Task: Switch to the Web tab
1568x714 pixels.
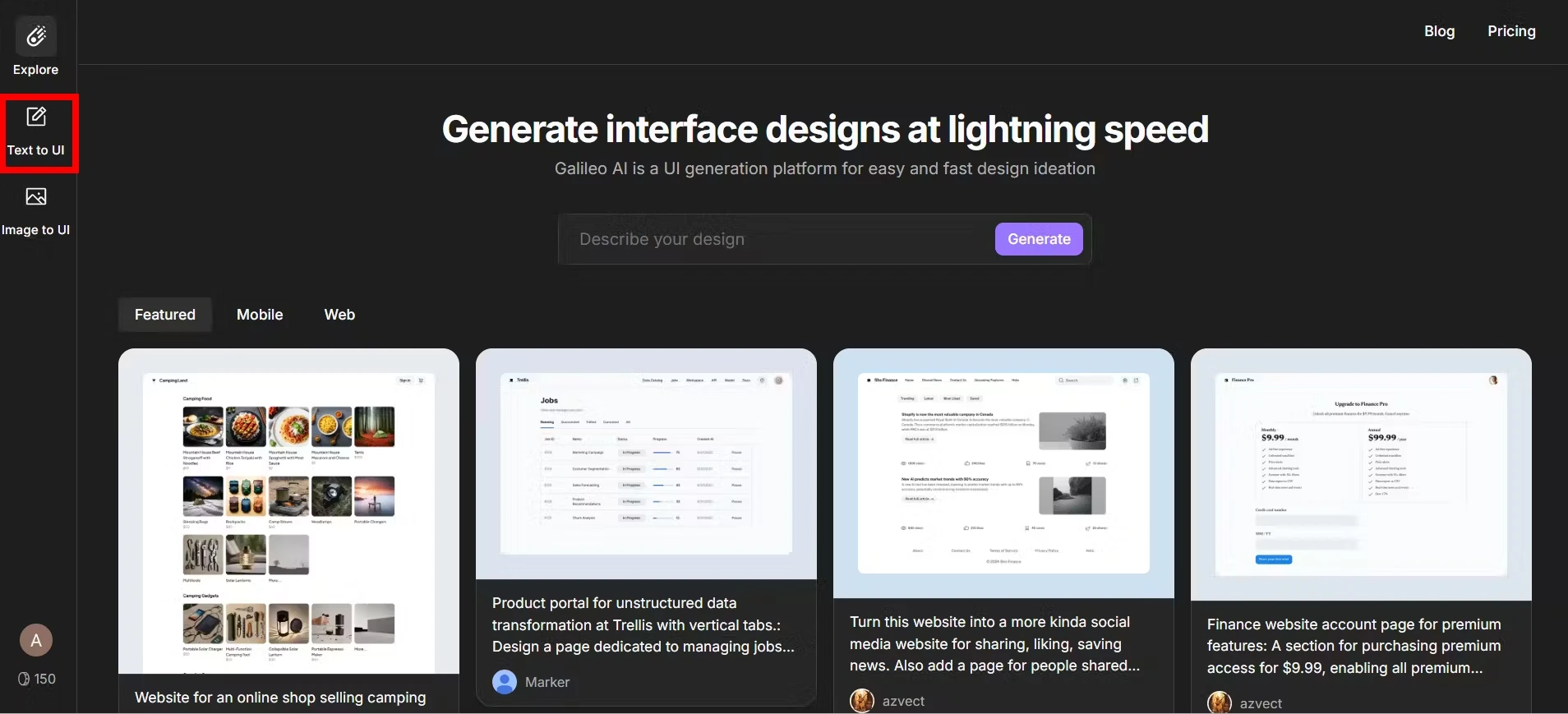Action: 339,315
